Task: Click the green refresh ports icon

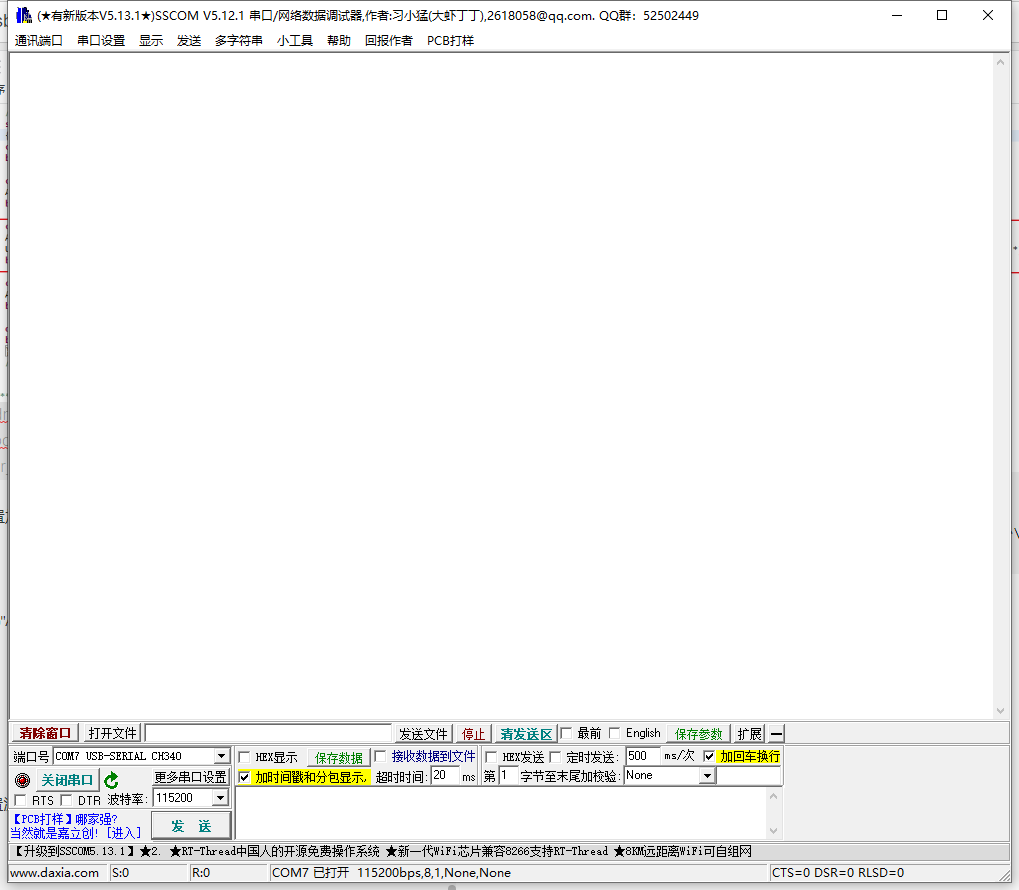Action: tap(111, 779)
